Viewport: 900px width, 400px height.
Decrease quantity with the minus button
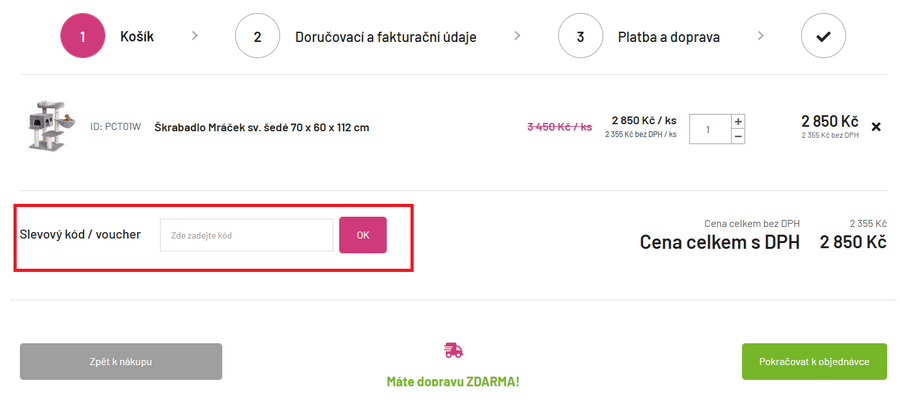coord(738,136)
